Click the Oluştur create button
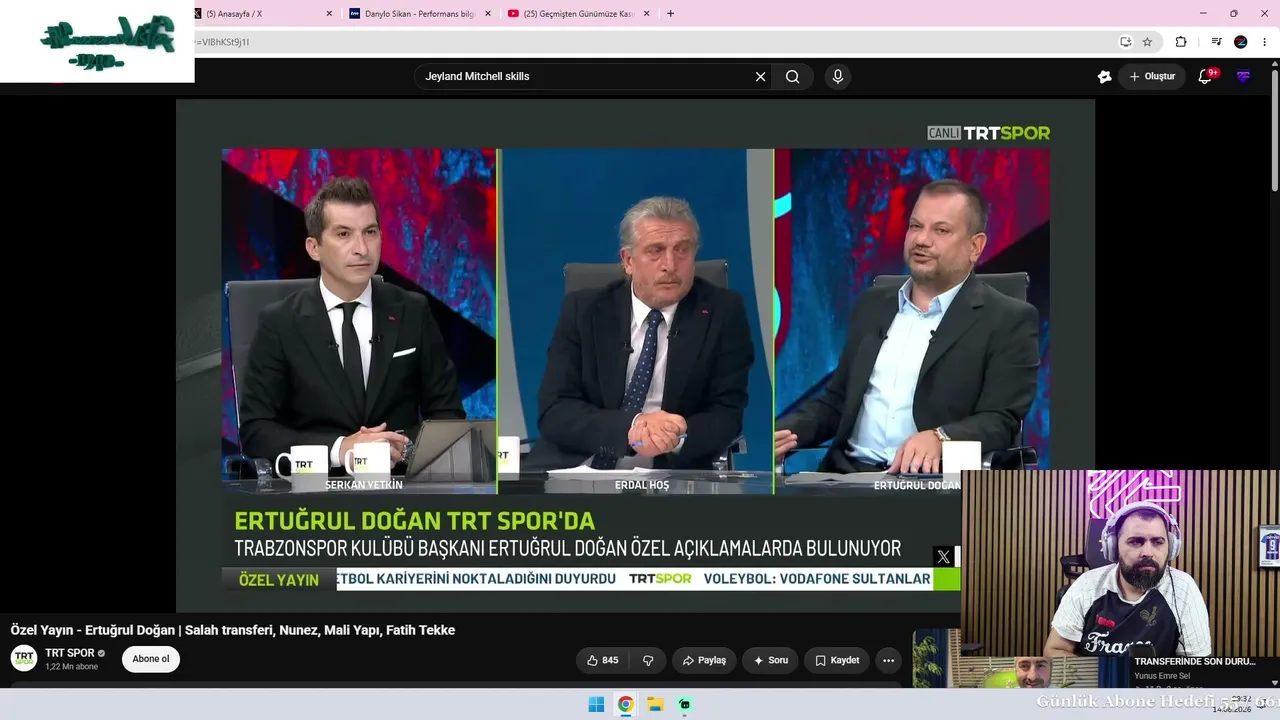Image resolution: width=1280 pixels, height=720 pixels. [x=1152, y=77]
